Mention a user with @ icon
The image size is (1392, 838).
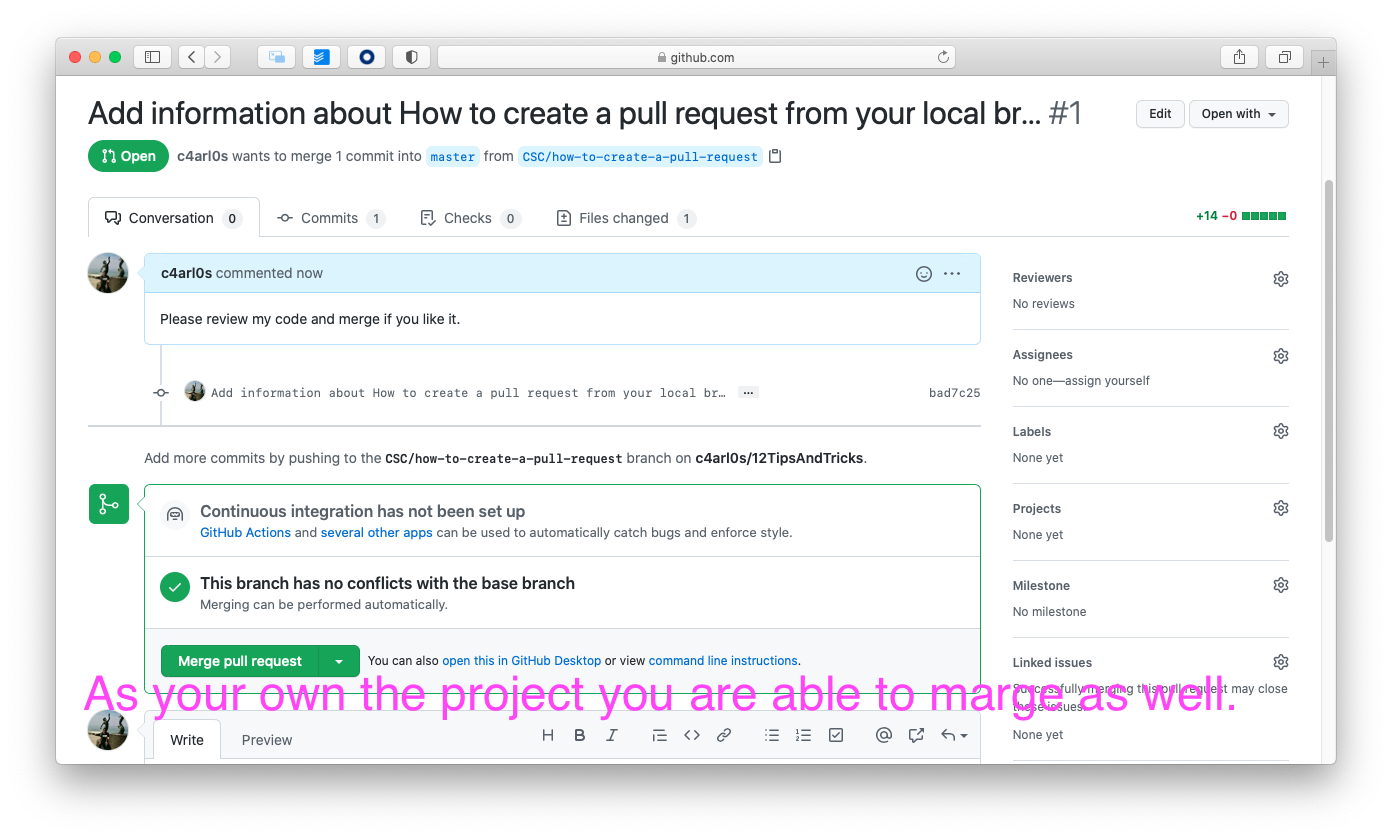click(883, 735)
